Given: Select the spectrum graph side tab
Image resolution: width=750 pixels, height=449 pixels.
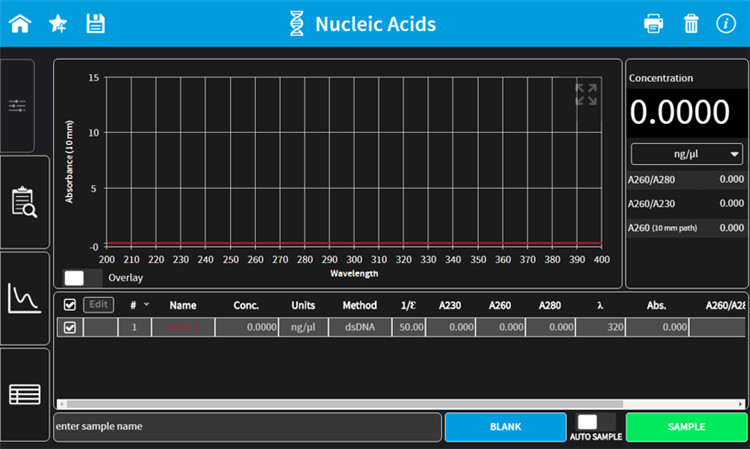Looking at the screenshot, I should click(x=24, y=297).
